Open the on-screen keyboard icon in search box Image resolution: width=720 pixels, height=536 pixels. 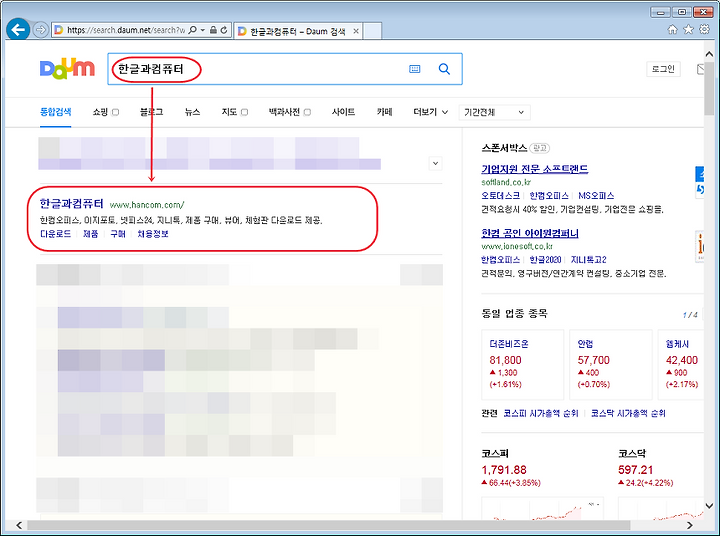pos(414,69)
